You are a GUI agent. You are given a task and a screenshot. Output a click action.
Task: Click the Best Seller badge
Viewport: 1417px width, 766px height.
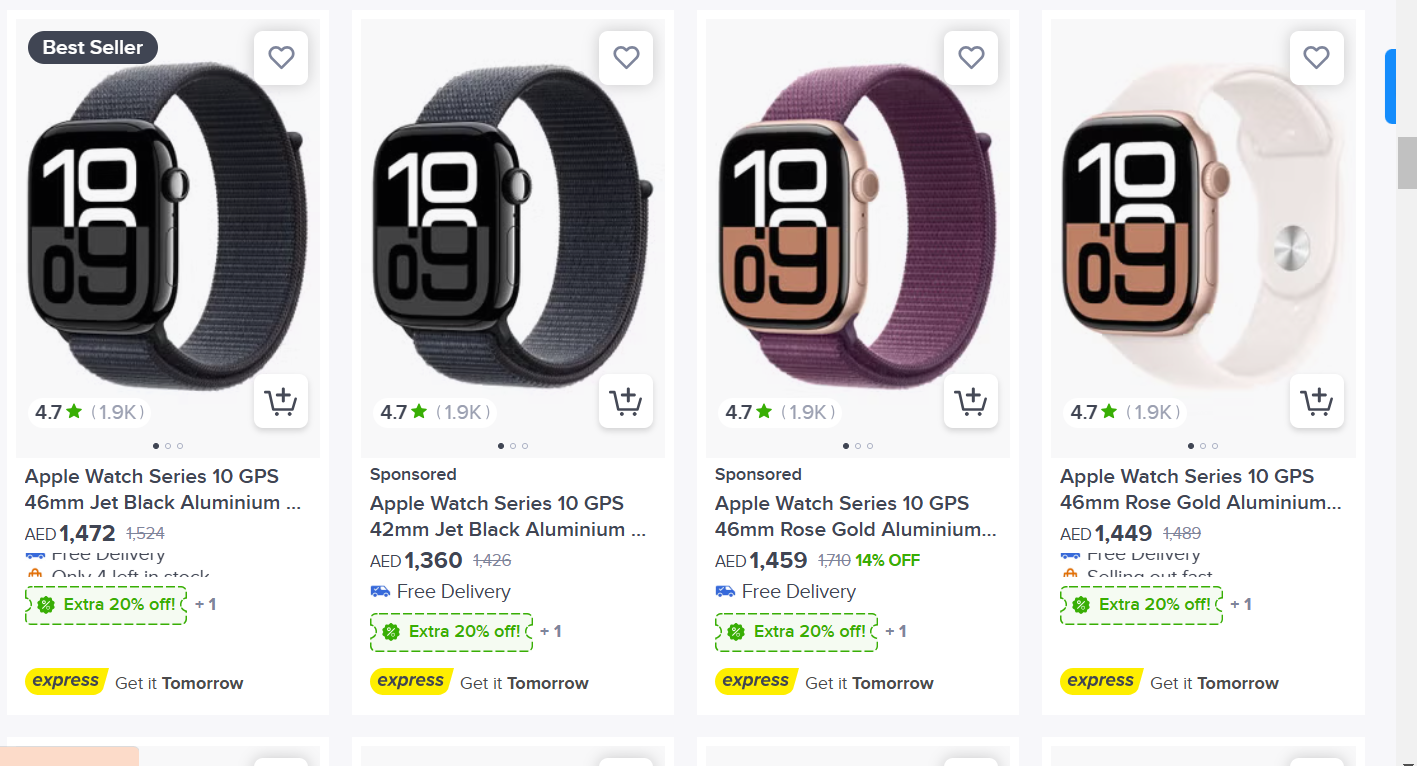pos(93,47)
